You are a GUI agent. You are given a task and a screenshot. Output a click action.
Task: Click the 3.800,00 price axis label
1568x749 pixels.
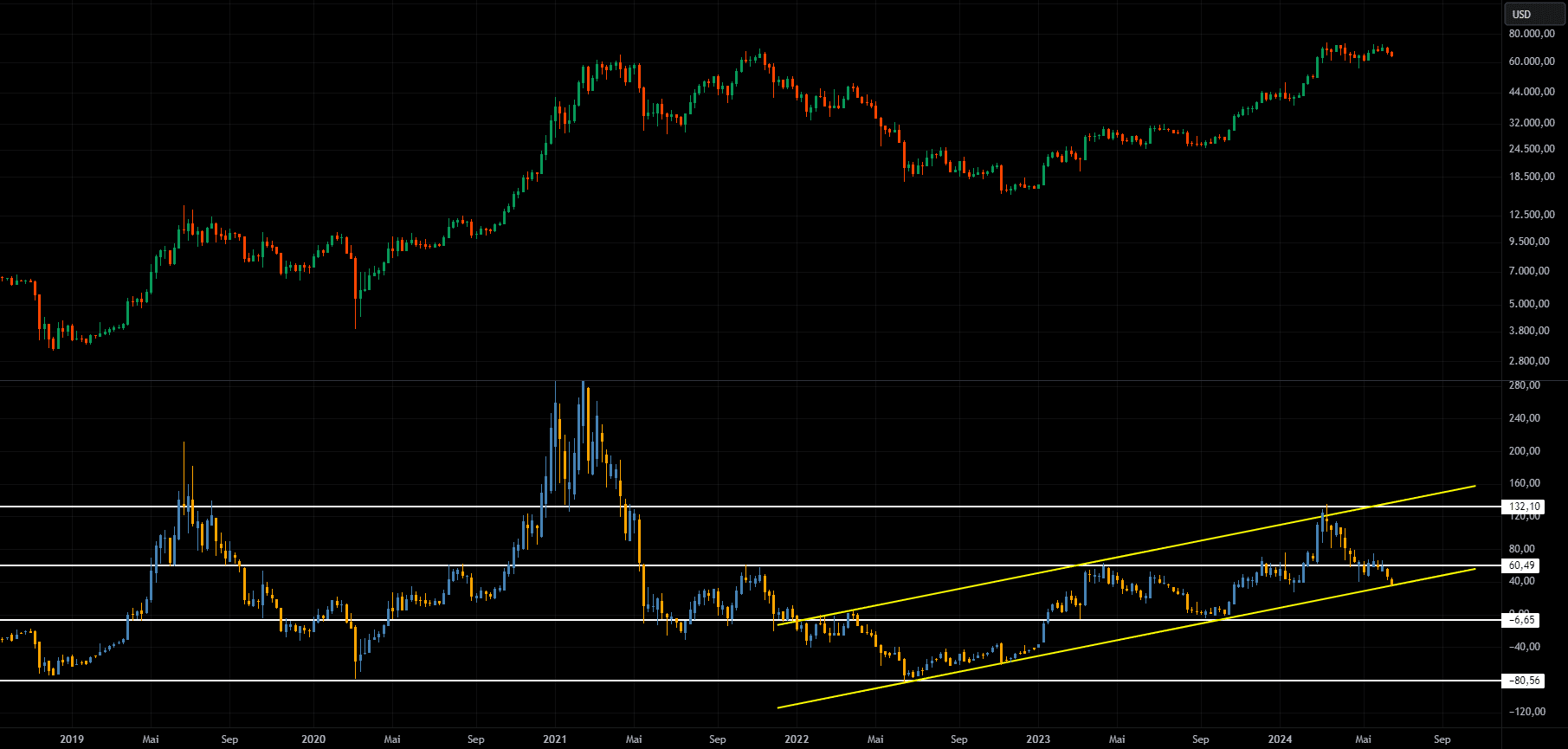1529,331
